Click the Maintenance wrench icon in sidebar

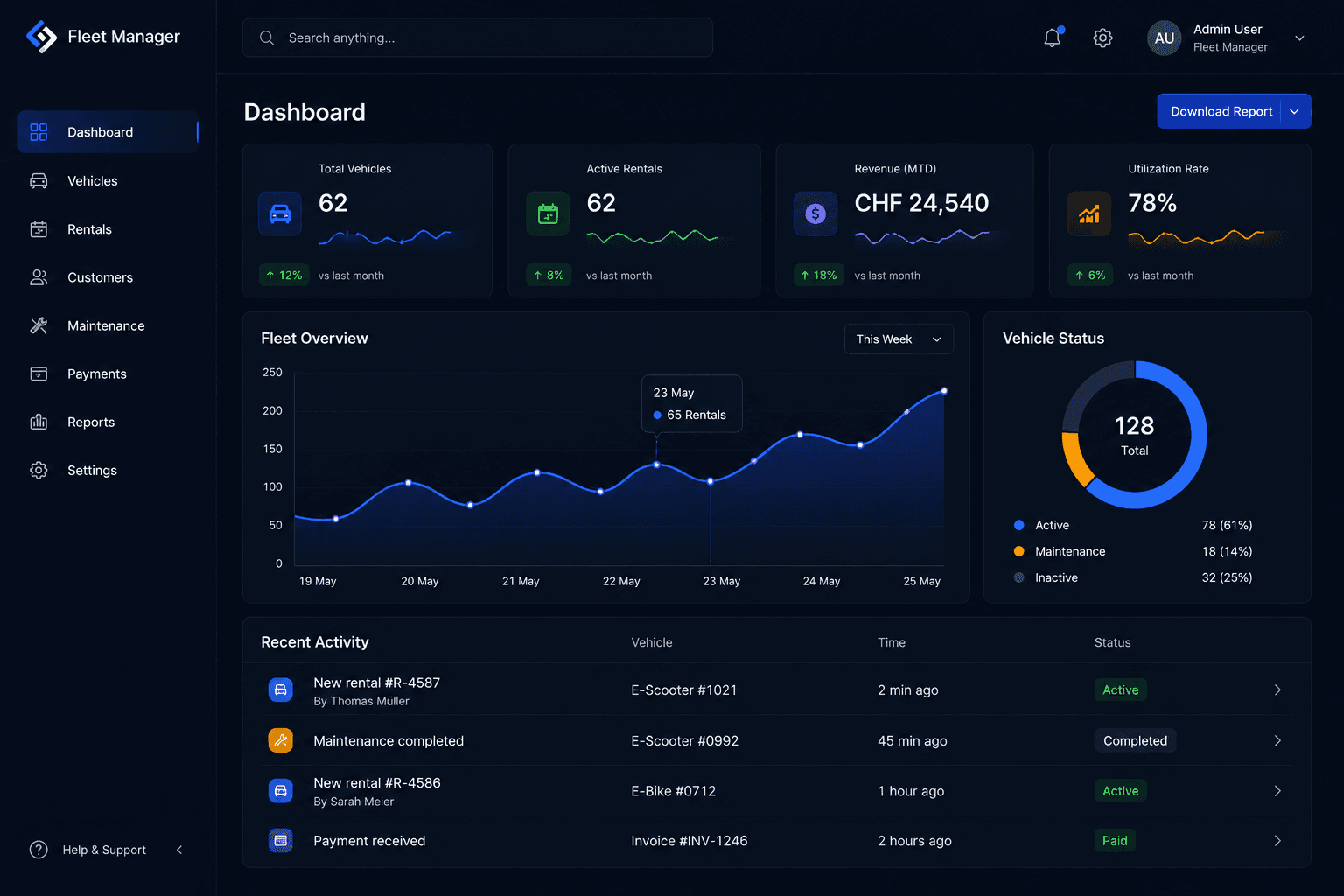coord(38,325)
